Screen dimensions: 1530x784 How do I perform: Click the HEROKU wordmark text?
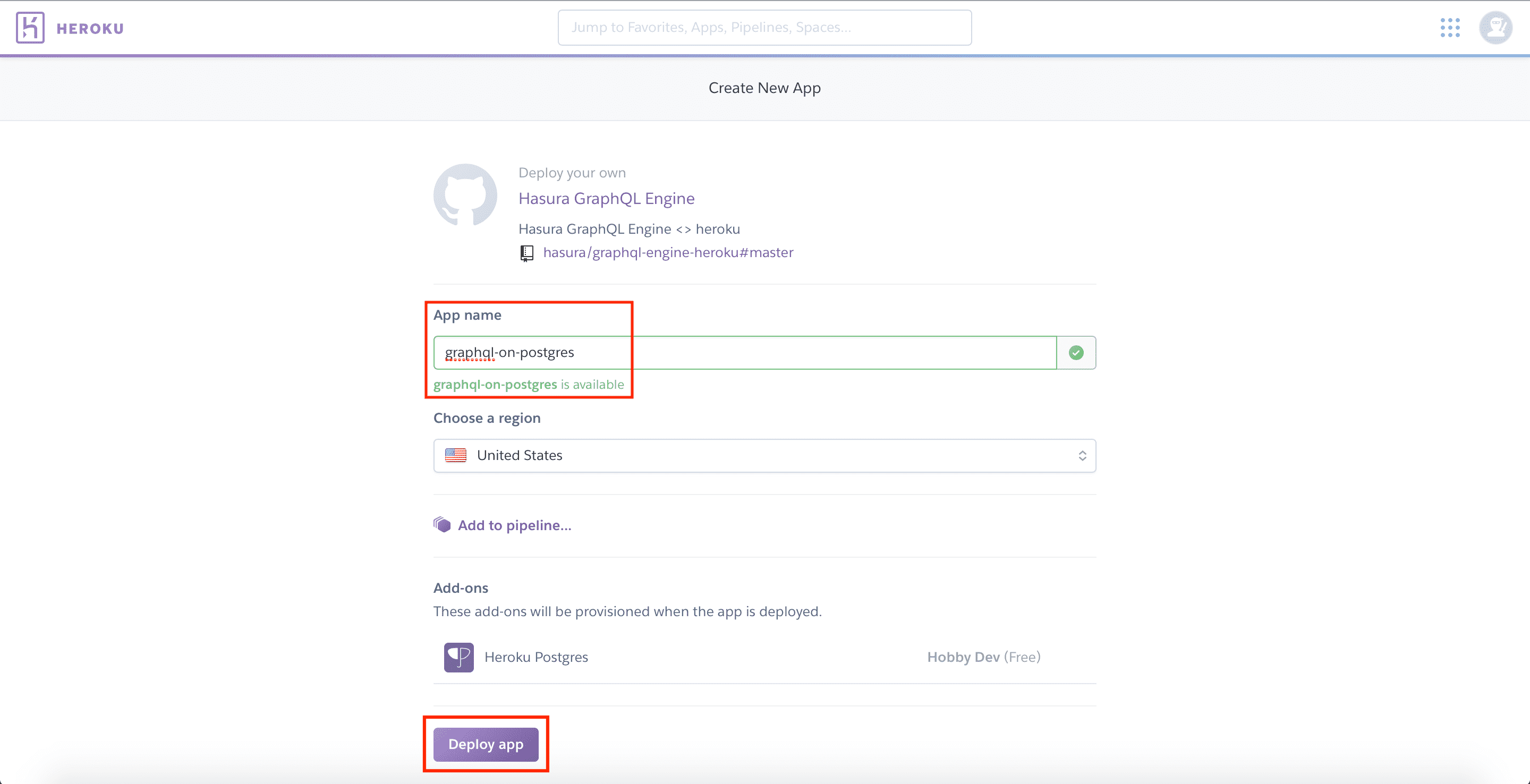click(90, 29)
